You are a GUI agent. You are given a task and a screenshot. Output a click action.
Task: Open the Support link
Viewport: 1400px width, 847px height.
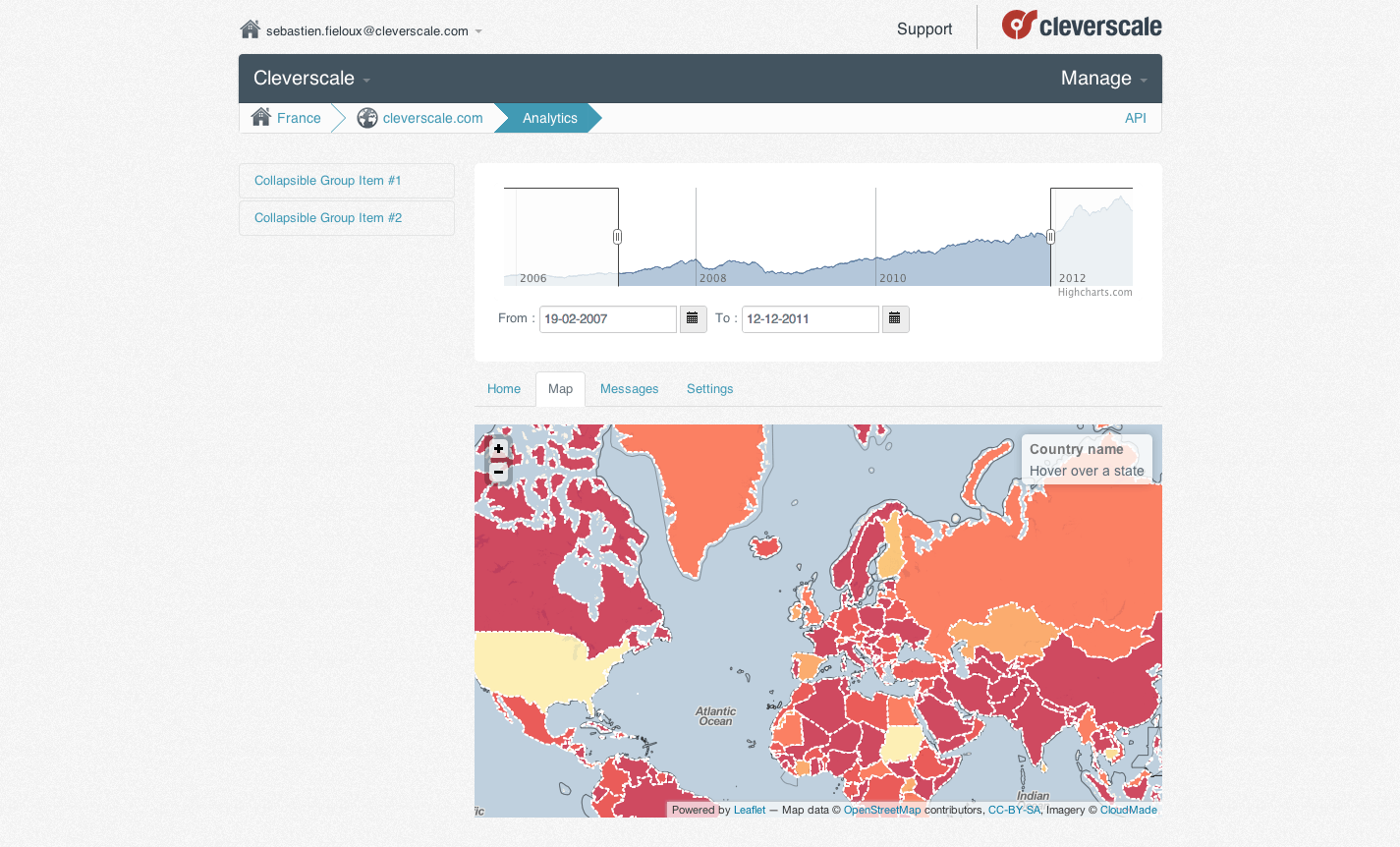tap(924, 29)
